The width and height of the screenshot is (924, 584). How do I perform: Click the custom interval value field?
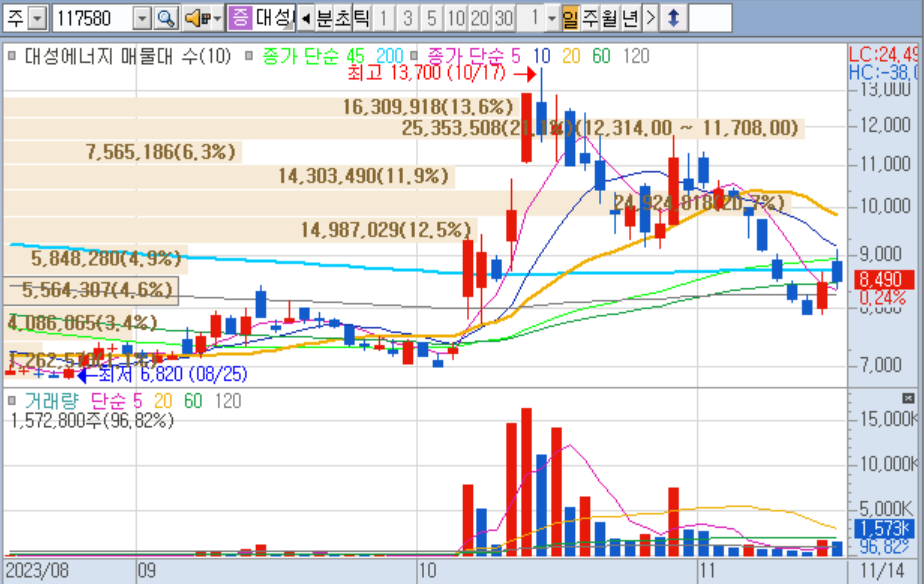pyautogui.click(x=531, y=19)
